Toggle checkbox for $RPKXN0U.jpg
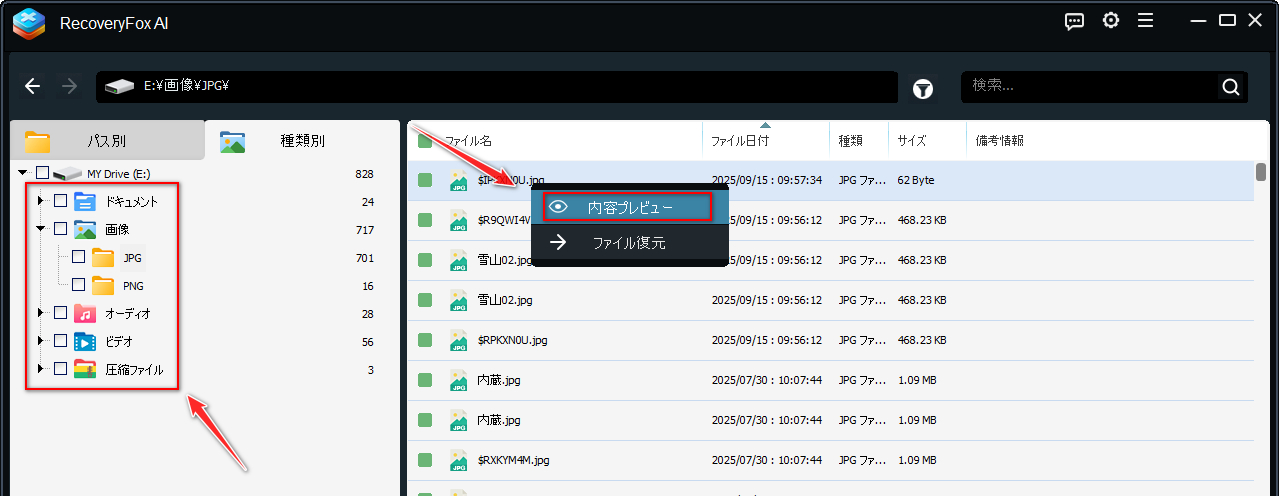This screenshot has width=1279, height=496. pyautogui.click(x=425, y=340)
